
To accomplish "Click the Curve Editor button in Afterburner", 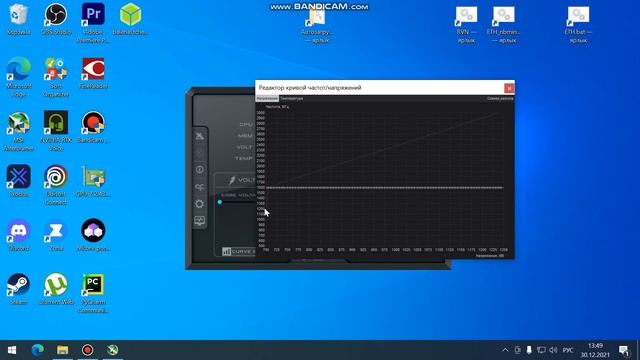I will (x=239, y=251).
